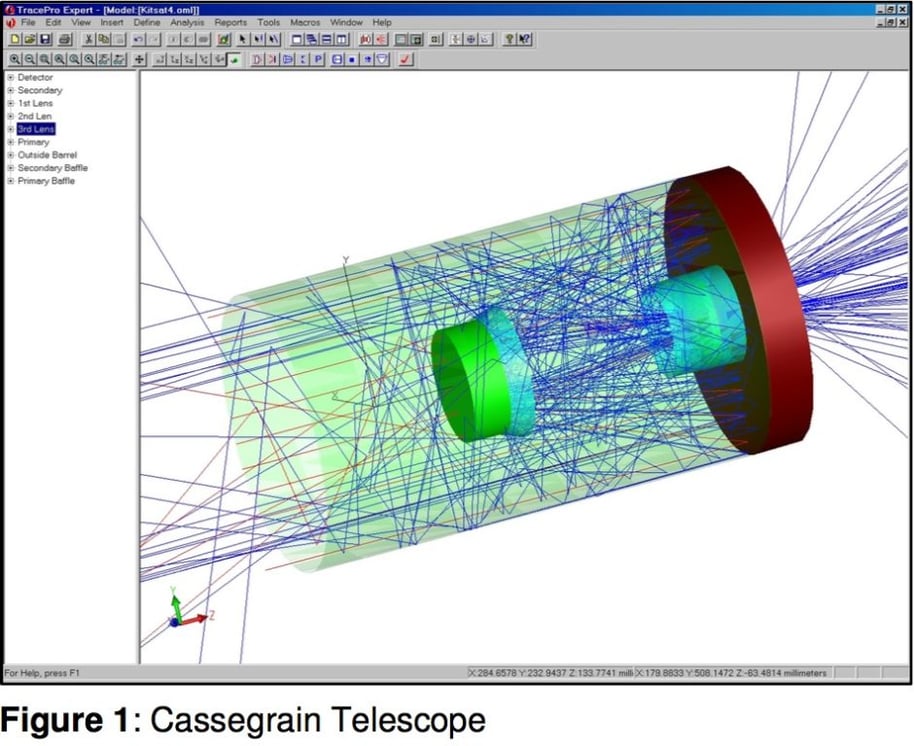The image size is (914, 746).
Task: Expand the Primary node in the tree
Action: click(11, 143)
